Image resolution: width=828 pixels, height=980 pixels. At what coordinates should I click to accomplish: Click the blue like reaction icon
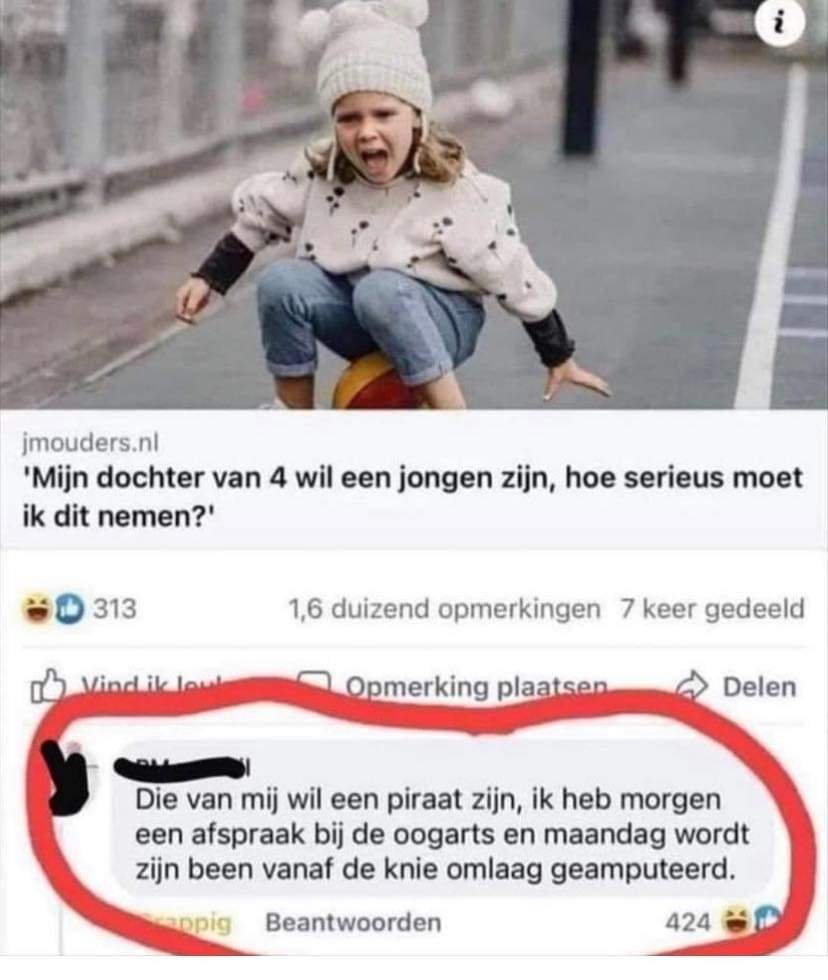tap(69, 609)
